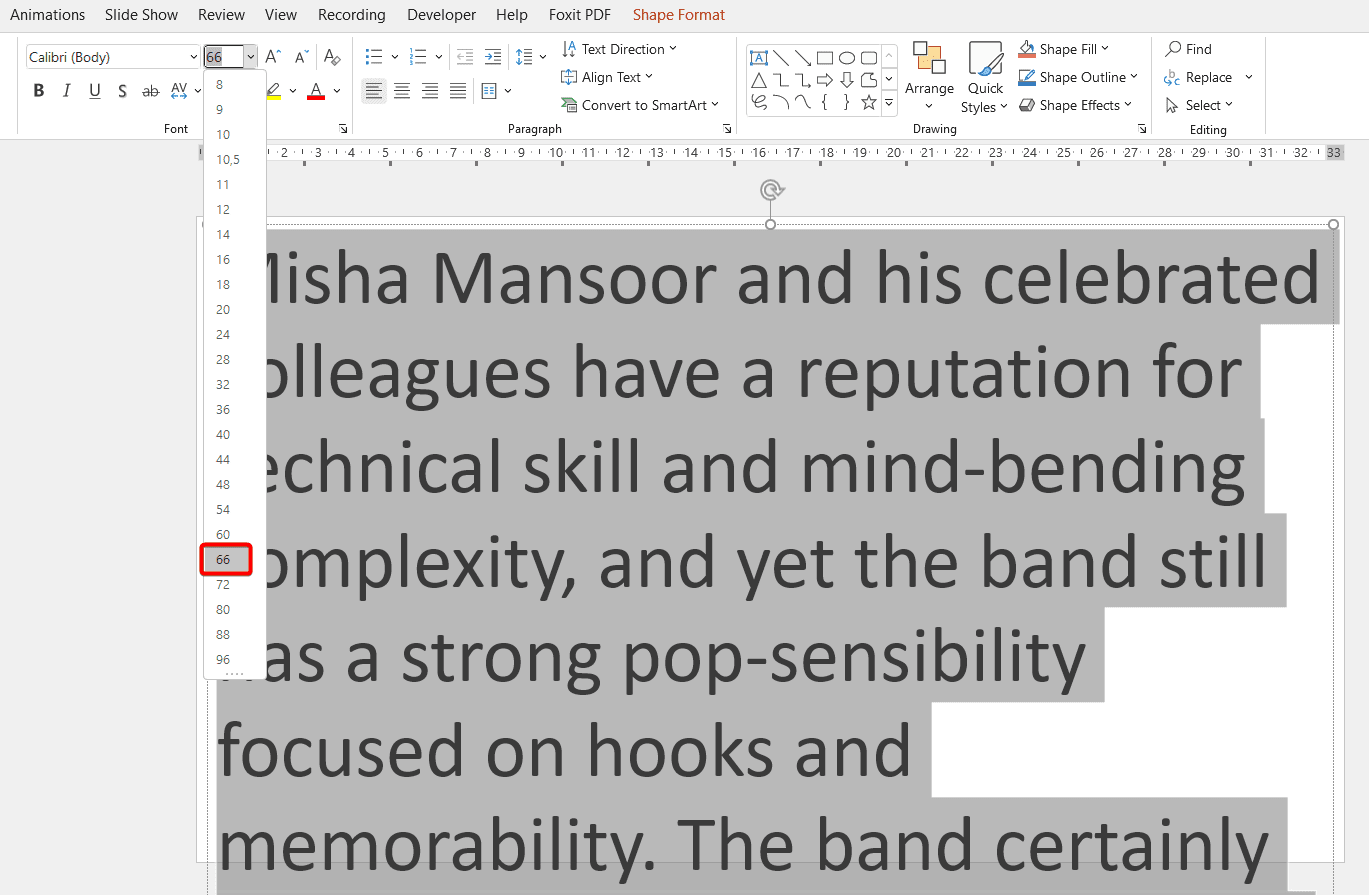The height and width of the screenshot is (895, 1369).
Task: Justify the paragraph text
Action: click(458, 91)
